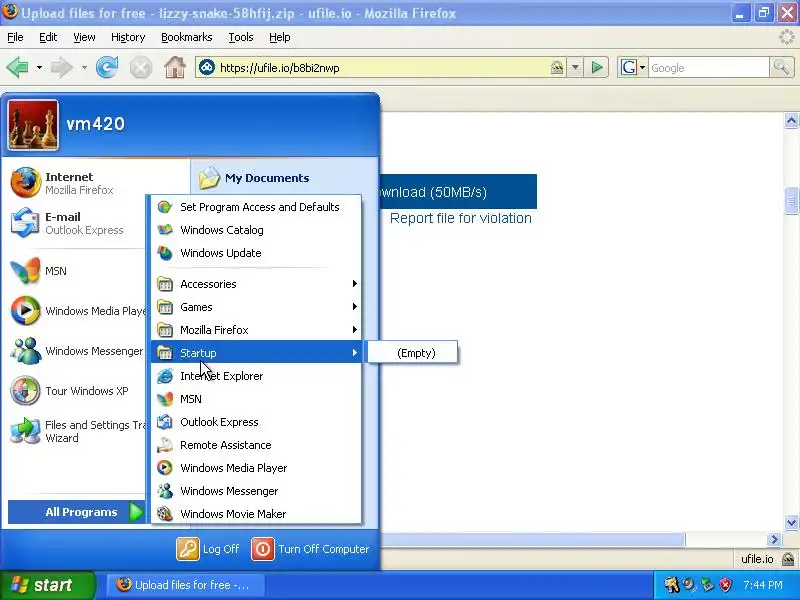
Task: Open E-mail Outlook Express pinned item
Action: [77, 223]
